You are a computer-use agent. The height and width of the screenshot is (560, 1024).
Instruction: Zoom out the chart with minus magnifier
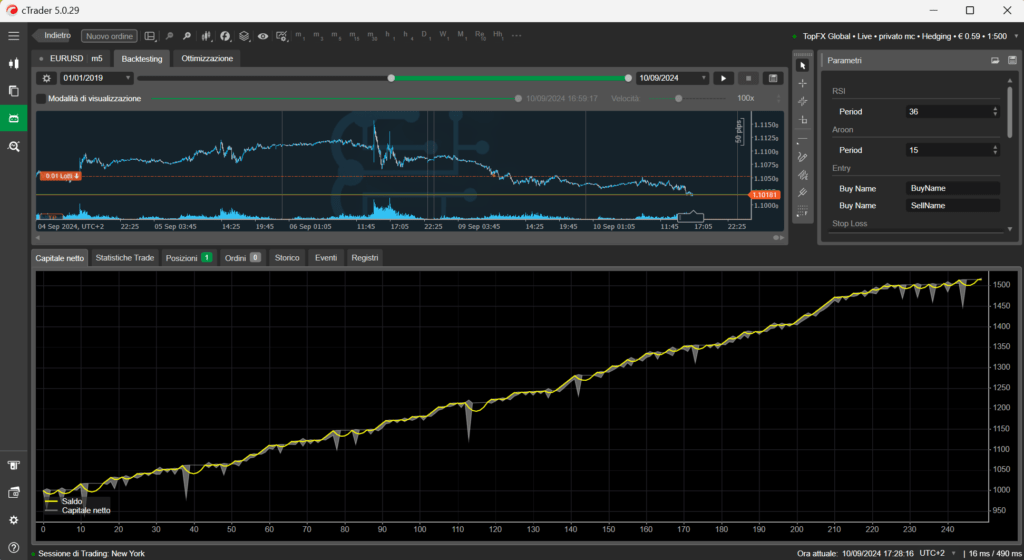[x=169, y=36]
